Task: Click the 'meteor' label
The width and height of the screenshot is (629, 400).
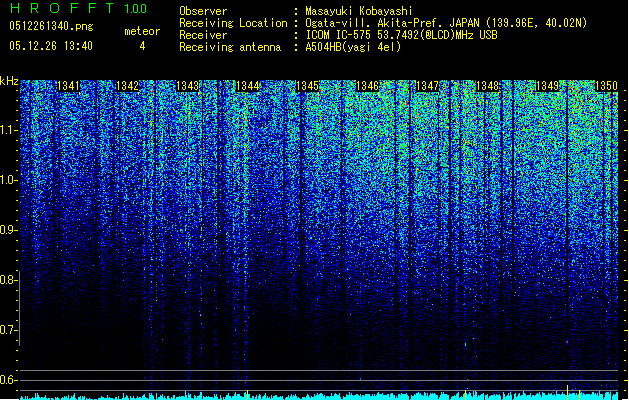Action: pyautogui.click(x=142, y=31)
